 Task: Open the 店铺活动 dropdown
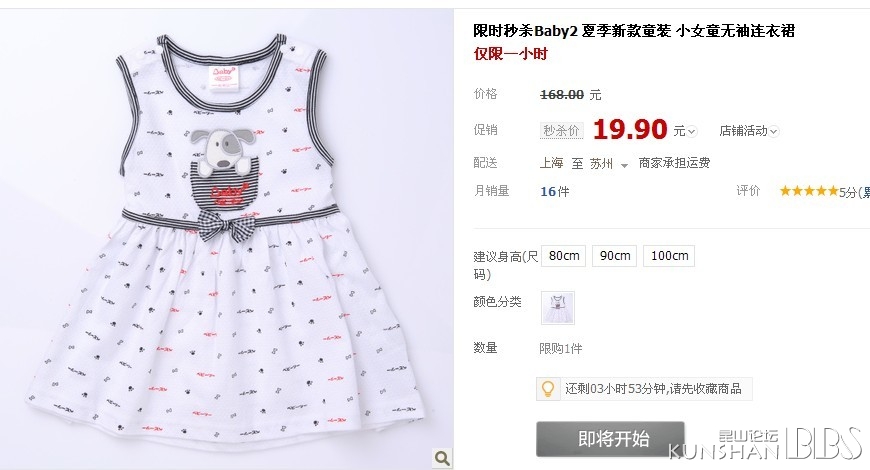click(749, 131)
